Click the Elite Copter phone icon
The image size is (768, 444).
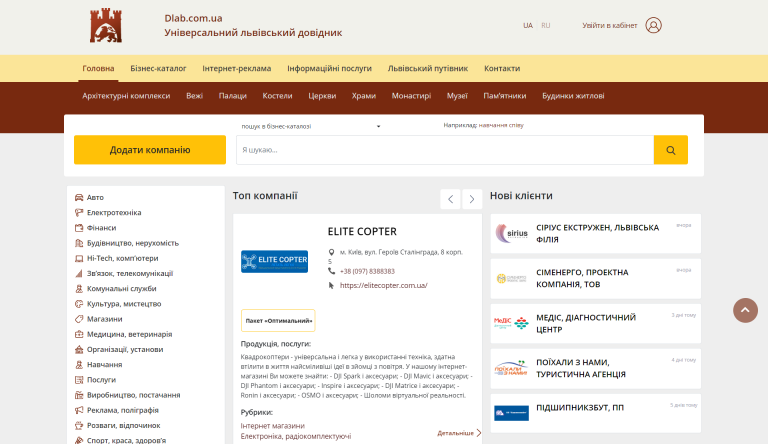coord(331,271)
